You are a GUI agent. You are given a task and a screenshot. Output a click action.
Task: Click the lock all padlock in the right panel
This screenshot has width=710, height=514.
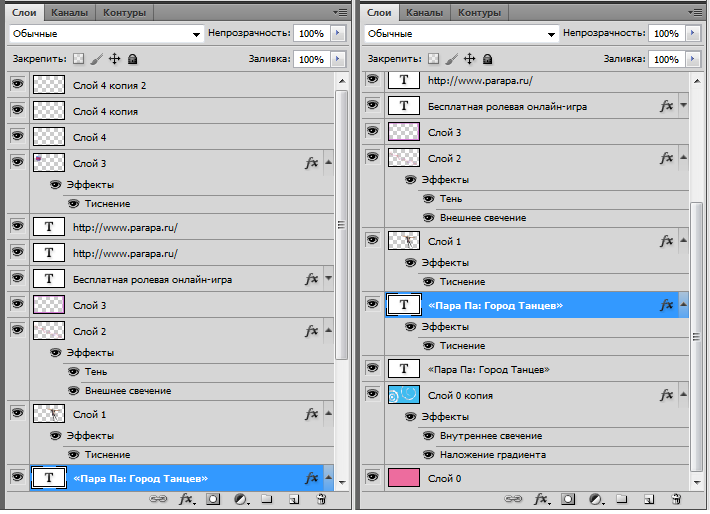487,60
